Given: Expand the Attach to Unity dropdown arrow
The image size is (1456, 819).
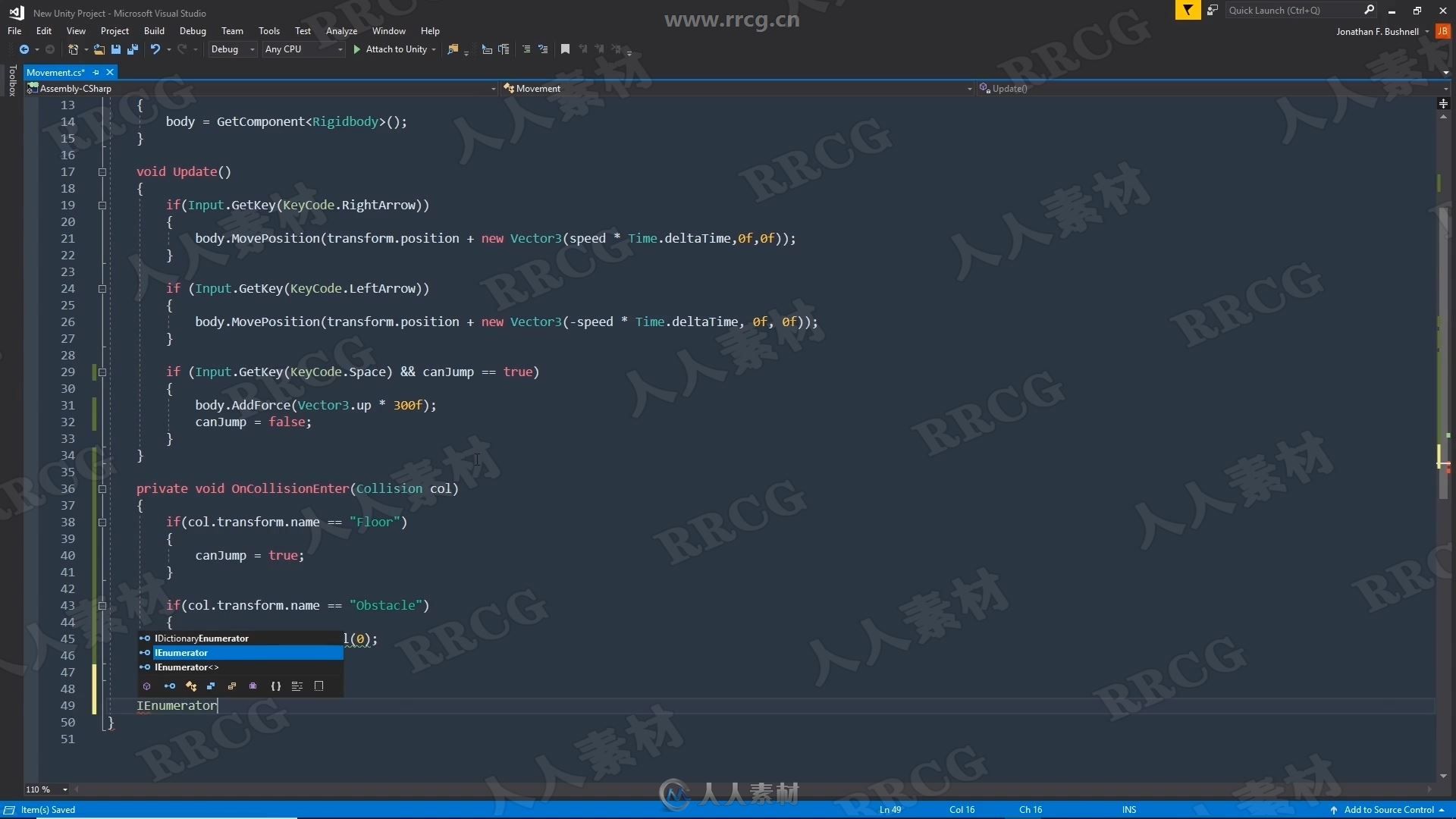Looking at the screenshot, I should (x=434, y=49).
